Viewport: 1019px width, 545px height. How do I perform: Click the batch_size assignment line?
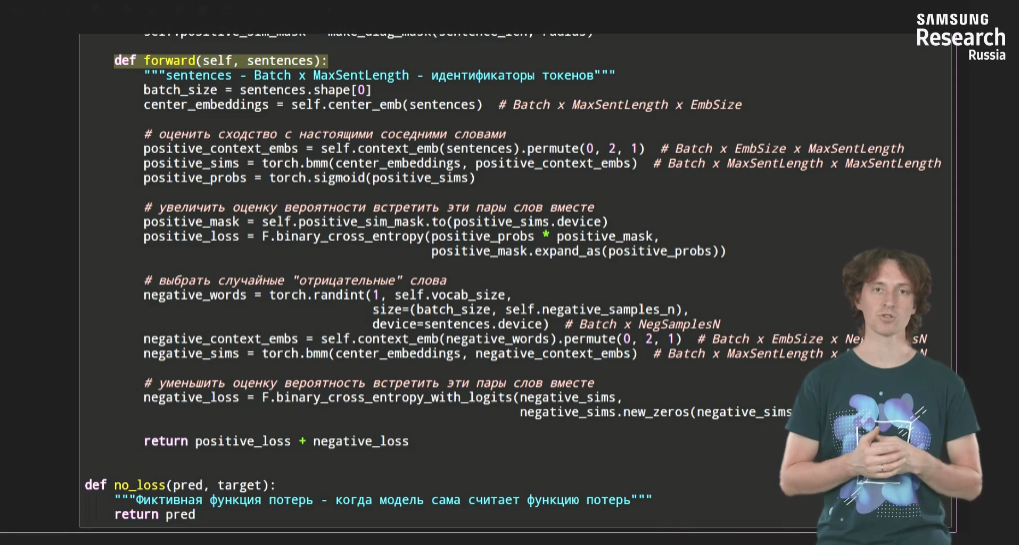pos(256,90)
